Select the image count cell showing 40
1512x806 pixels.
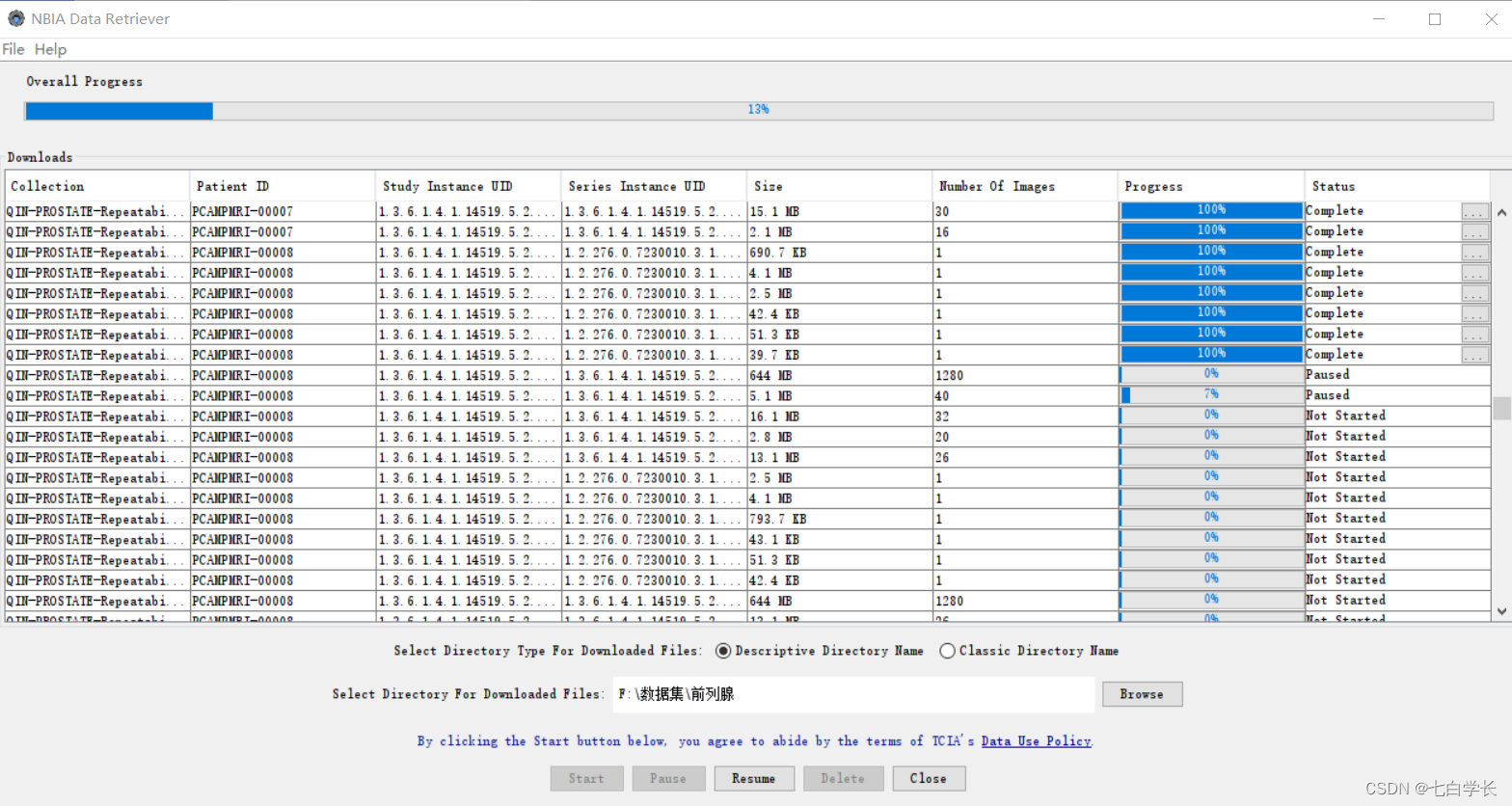pos(1025,396)
